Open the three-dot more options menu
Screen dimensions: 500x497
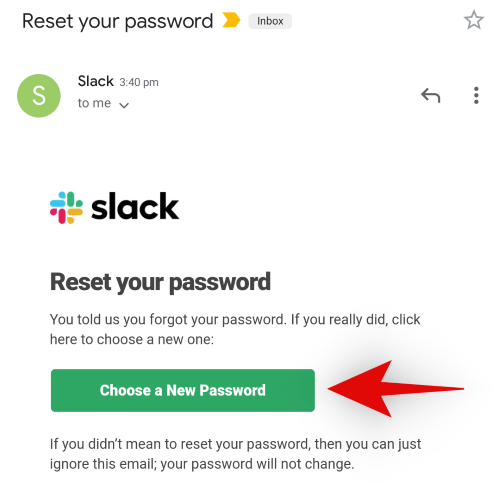(476, 95)
